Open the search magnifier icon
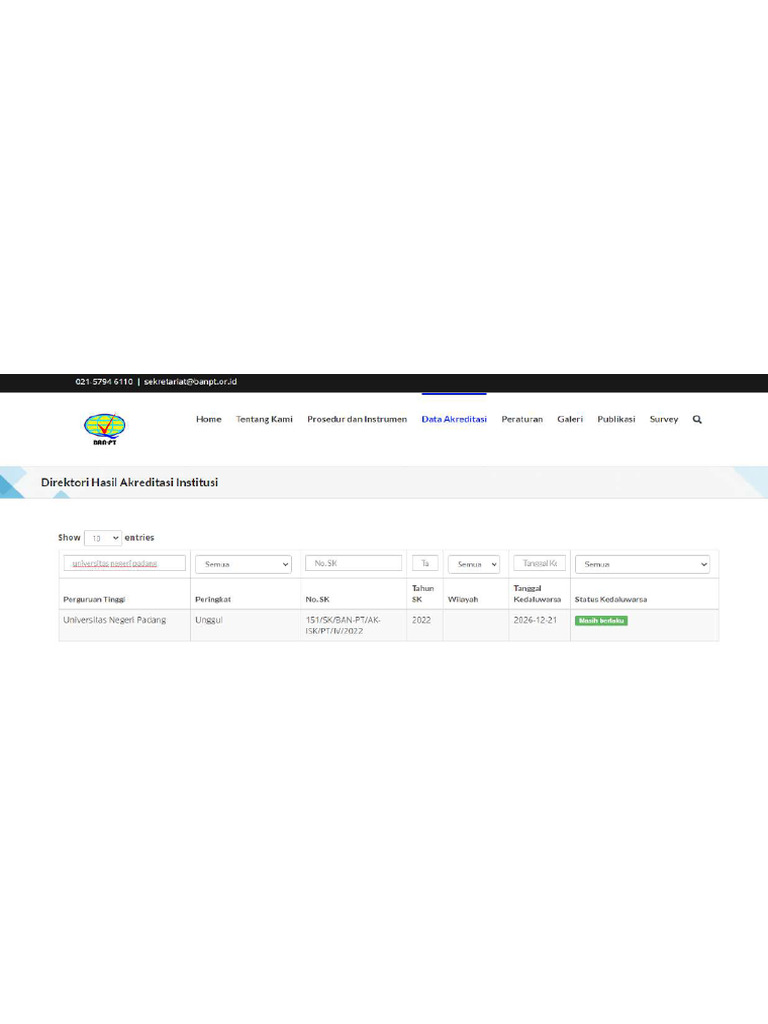The image size is (768, 1024). coord(697,419)
